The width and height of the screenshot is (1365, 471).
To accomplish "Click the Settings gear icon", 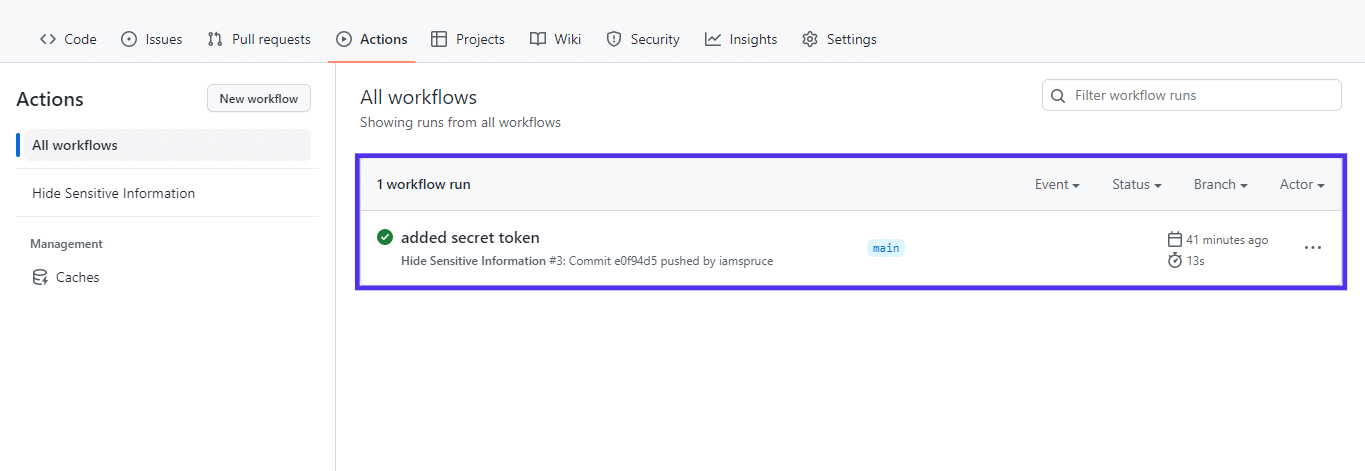I will pyautogui.click(x=810, y=40).
